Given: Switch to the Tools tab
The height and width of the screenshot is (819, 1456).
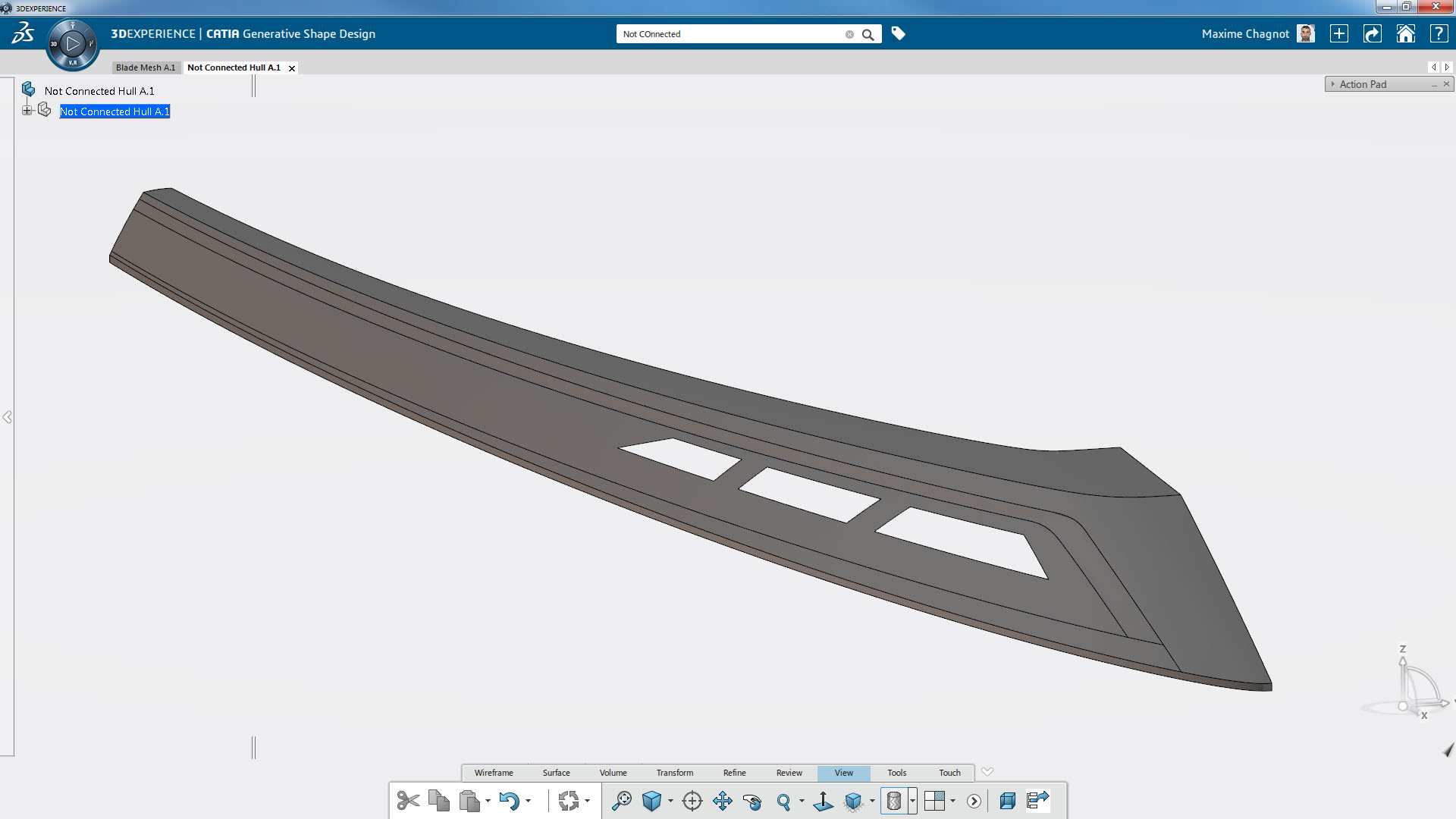Looking at the screenshot, I should tap(896, 773).
